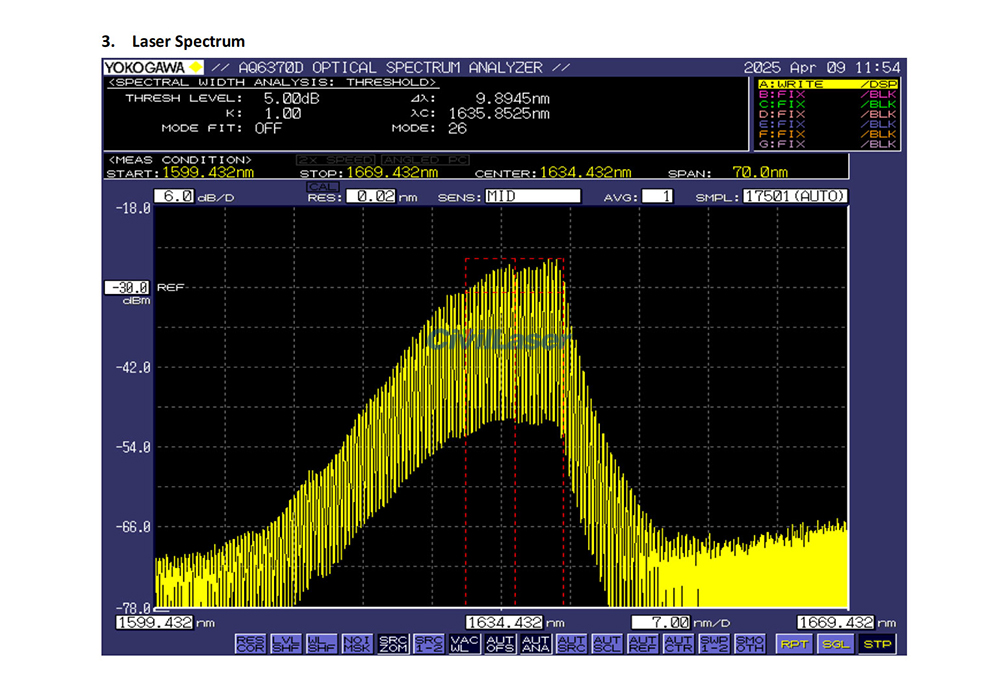Screen dimensions: 1000x679
Task: Click the 2x SPEED label
Action: coord(335,160)
